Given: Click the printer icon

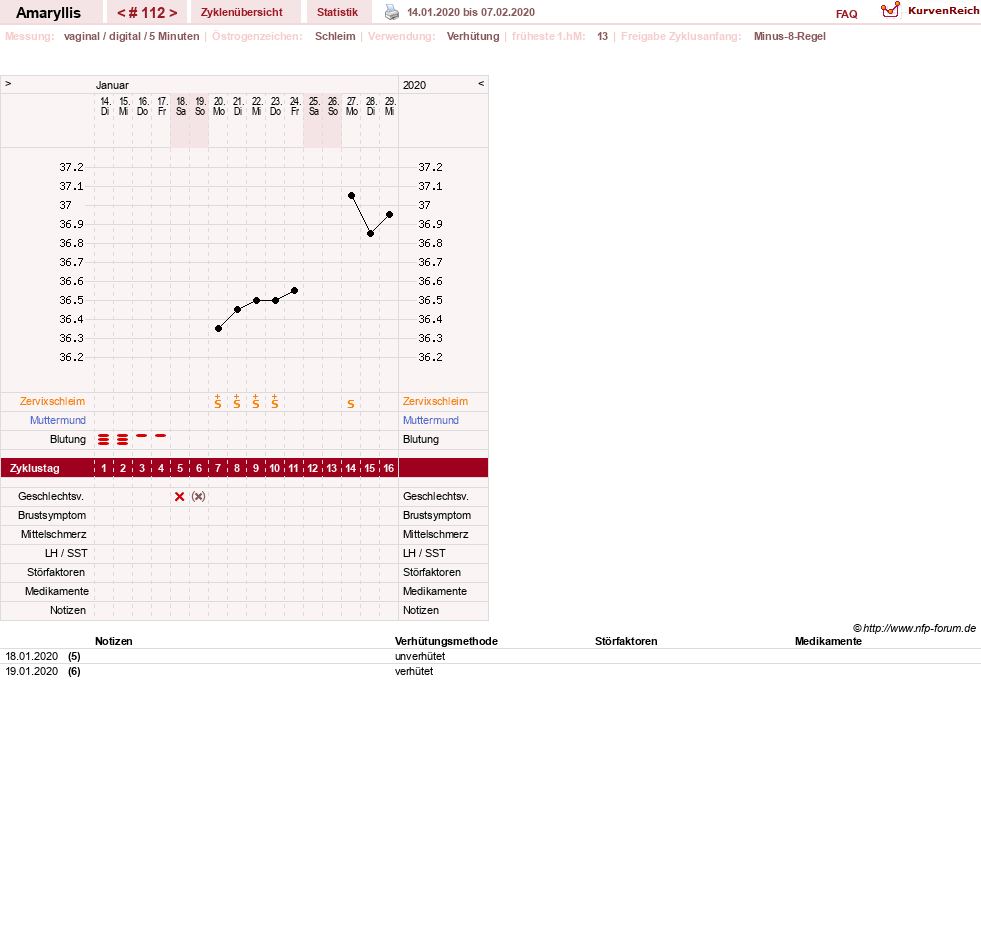Looking at the screenshot, I should tap(392, 12).
